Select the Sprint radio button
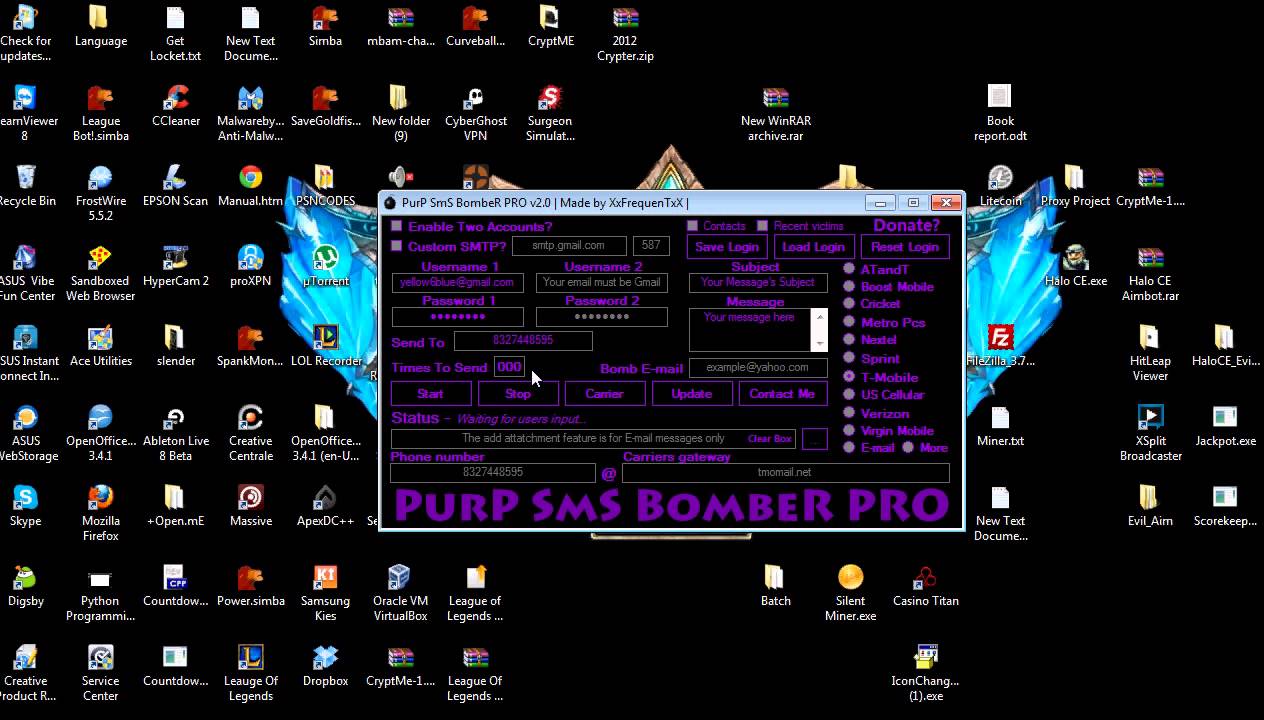This screenshot has height=720, width=1264. point(849,358)
